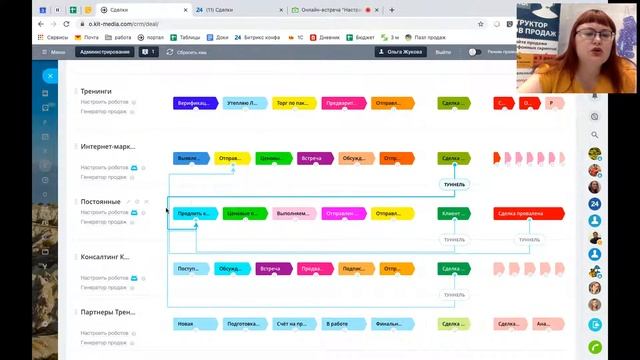Click Генератор продаж under Консалтинг
Image resolution: width=640 pixels, height=360 pixels.
click(104, 287)
